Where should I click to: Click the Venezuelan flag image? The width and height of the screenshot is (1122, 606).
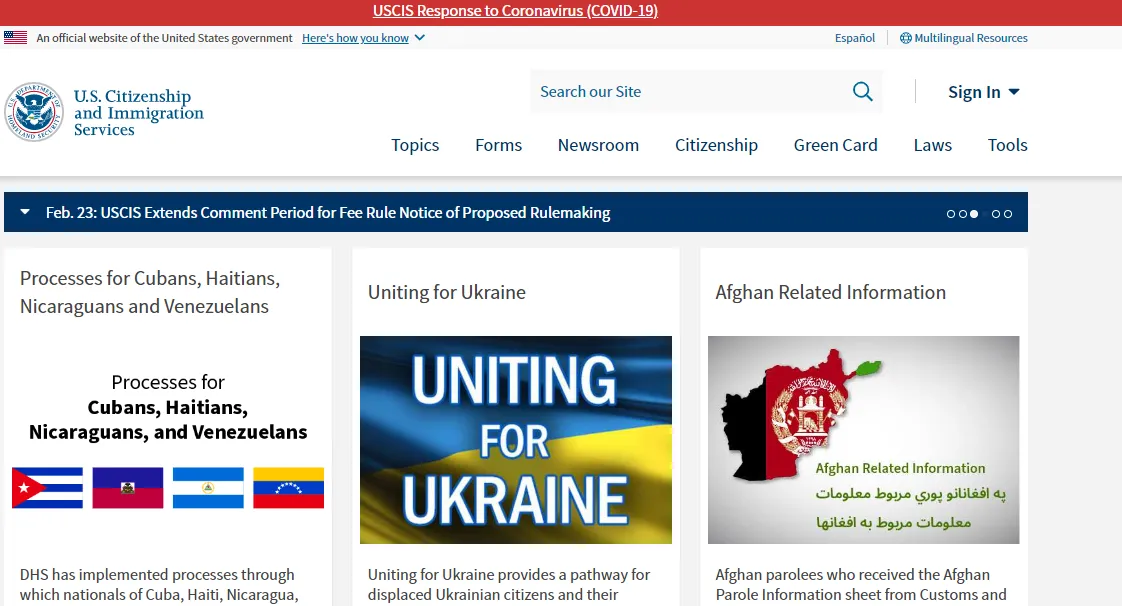tap(288, 488)
